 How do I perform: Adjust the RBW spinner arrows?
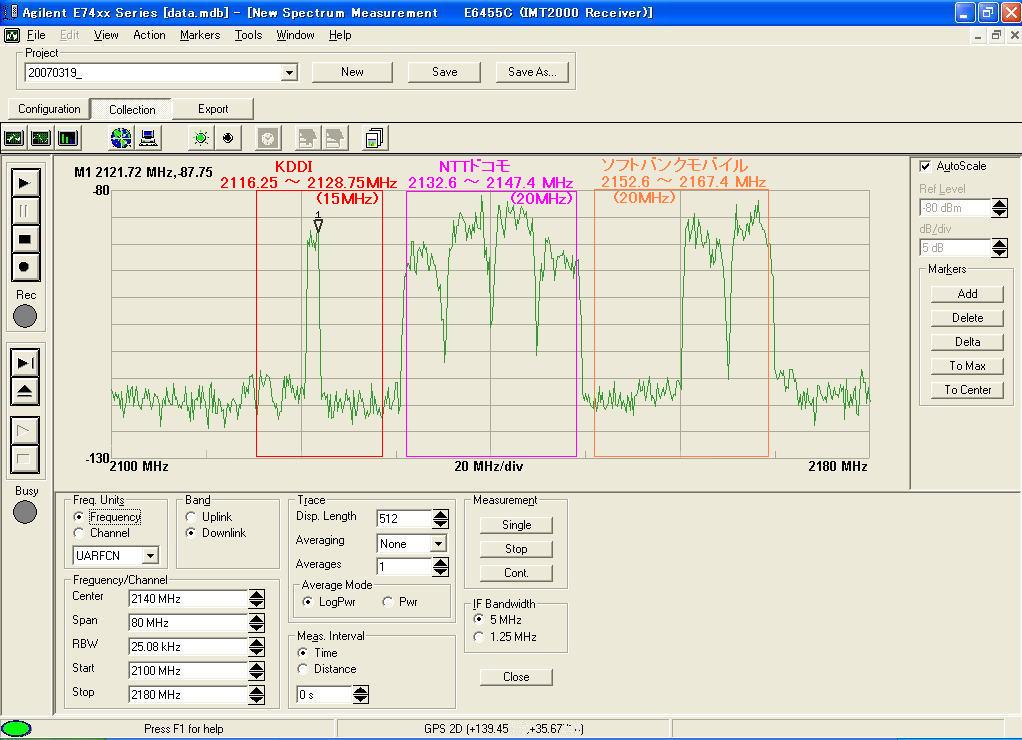tap(257, 647)
